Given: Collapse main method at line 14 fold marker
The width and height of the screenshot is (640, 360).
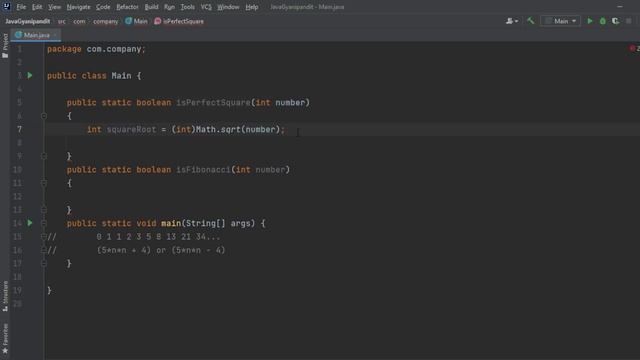Looking at the screenshot, I should tap(44, 223).
